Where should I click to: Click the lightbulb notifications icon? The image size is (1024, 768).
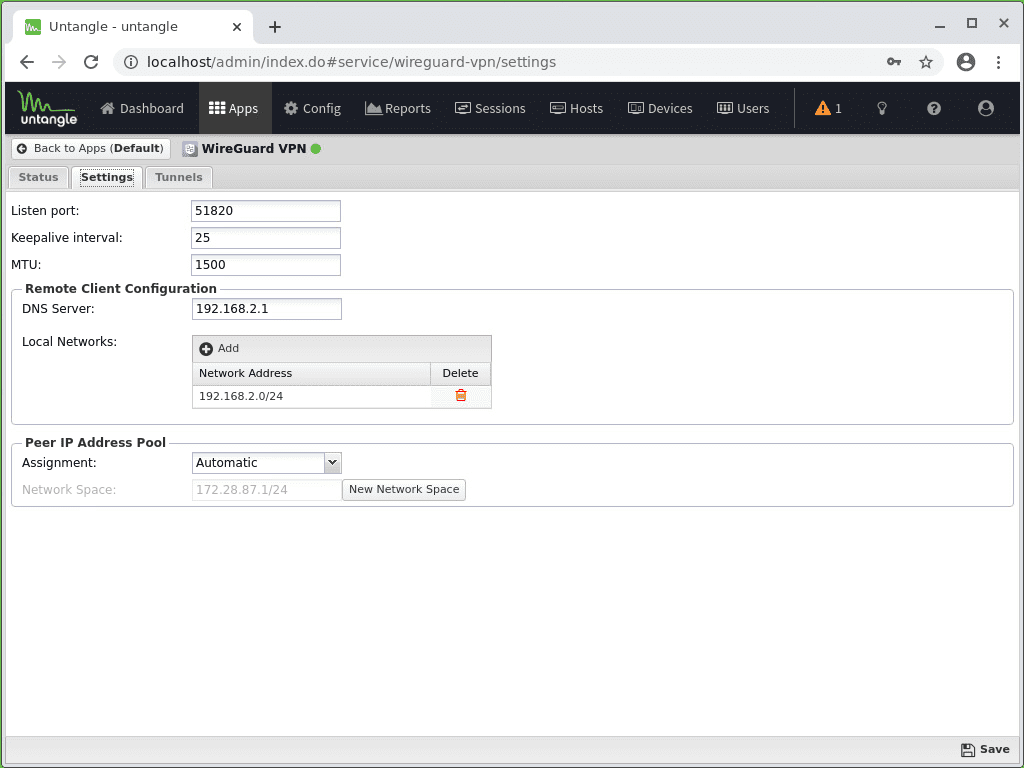click(881, 108)
